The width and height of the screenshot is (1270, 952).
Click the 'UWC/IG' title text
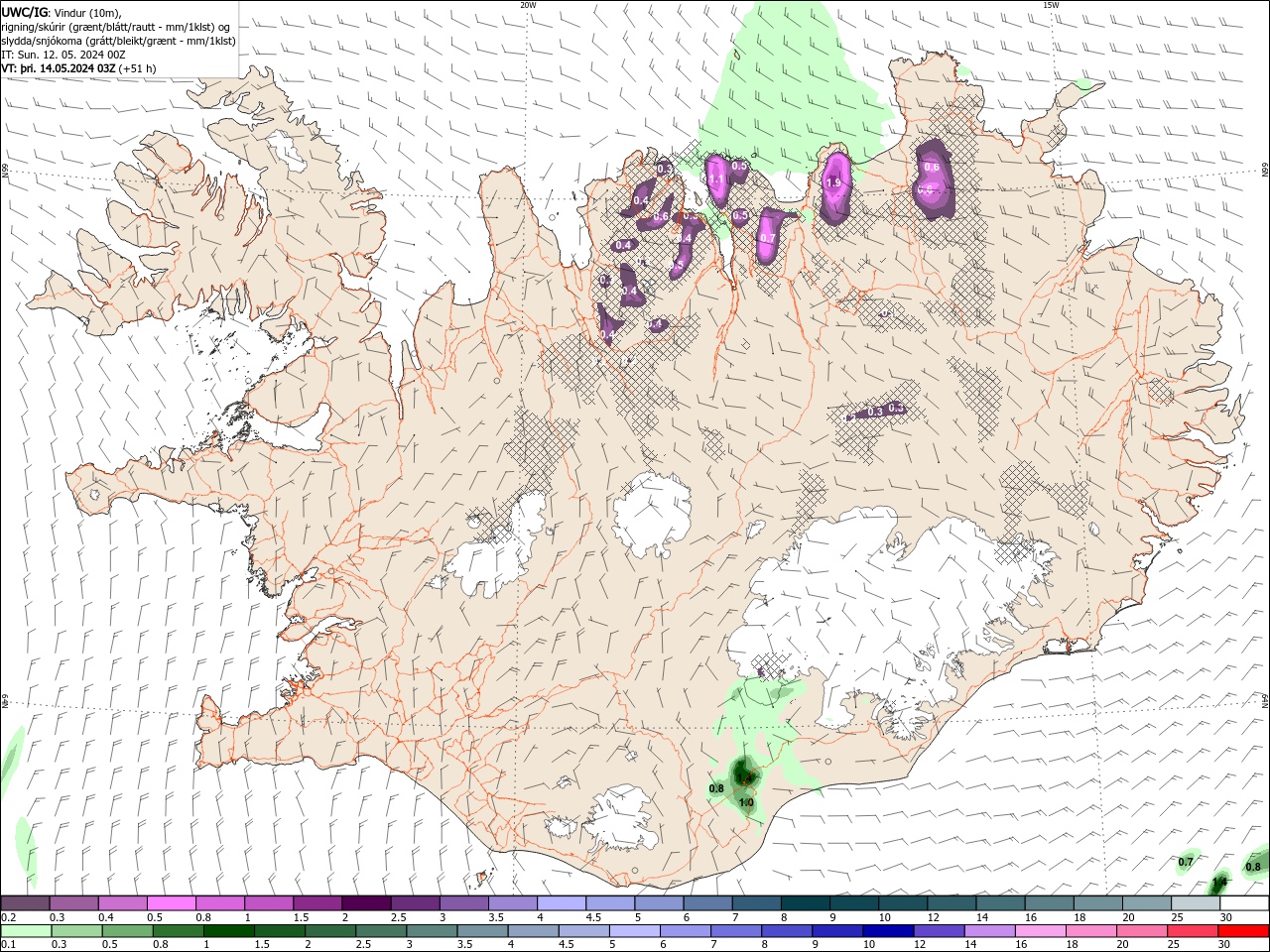pos(24,12)
